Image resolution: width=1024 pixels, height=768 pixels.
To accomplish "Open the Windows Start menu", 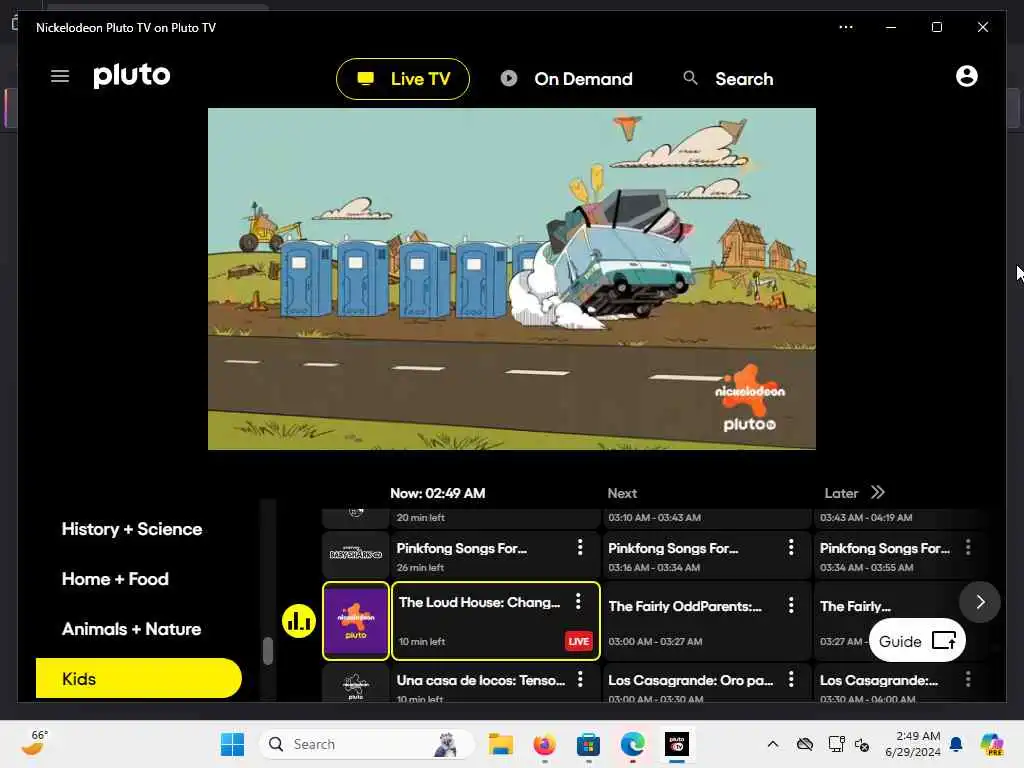I will tap(232, 744).
